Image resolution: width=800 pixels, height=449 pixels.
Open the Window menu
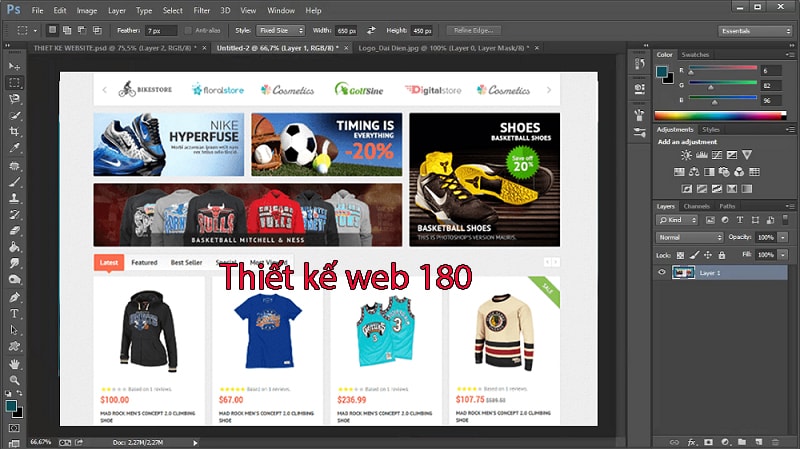281,10
